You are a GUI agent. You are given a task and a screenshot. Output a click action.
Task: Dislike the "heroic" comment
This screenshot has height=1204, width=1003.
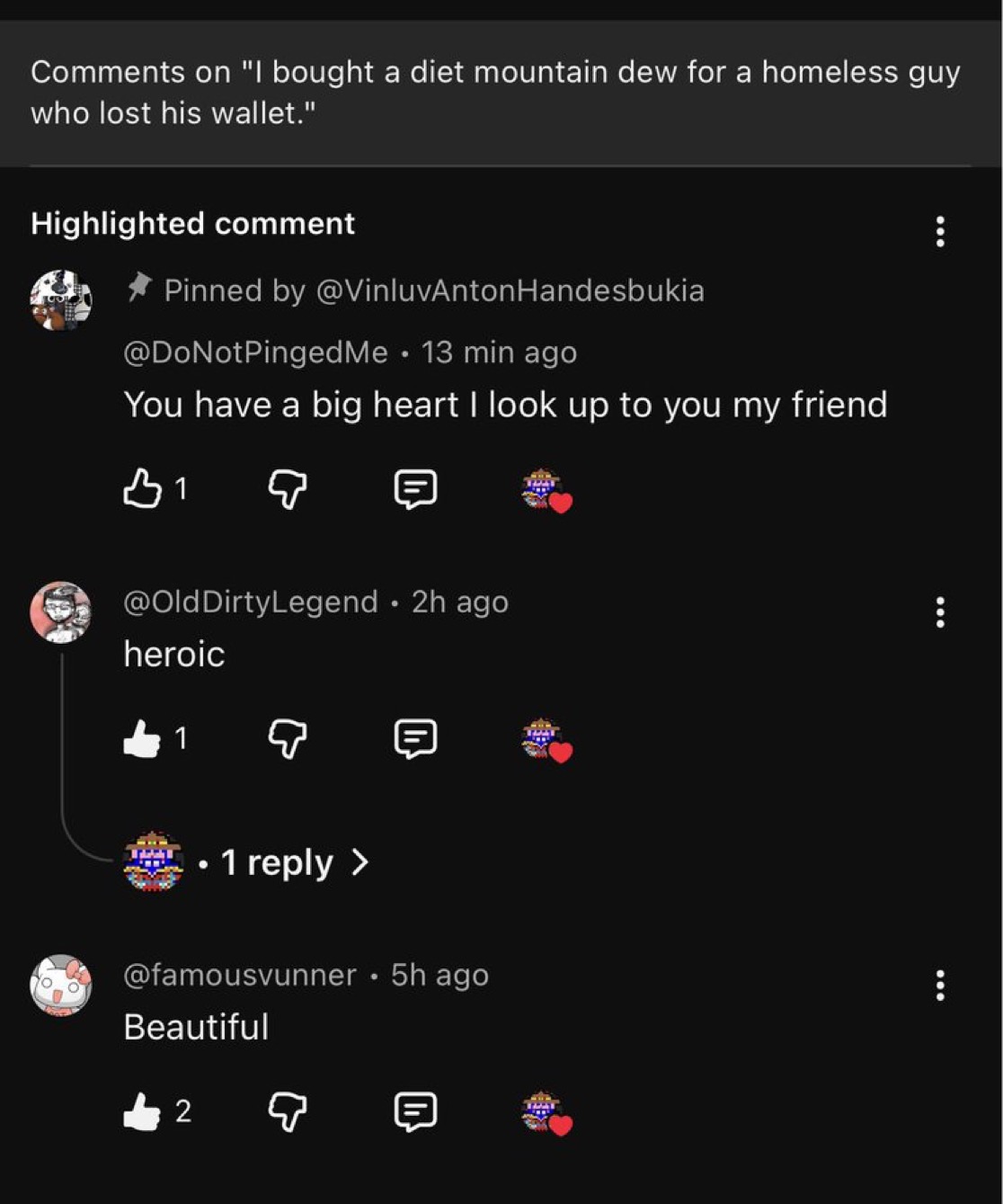tap(288, 739)
